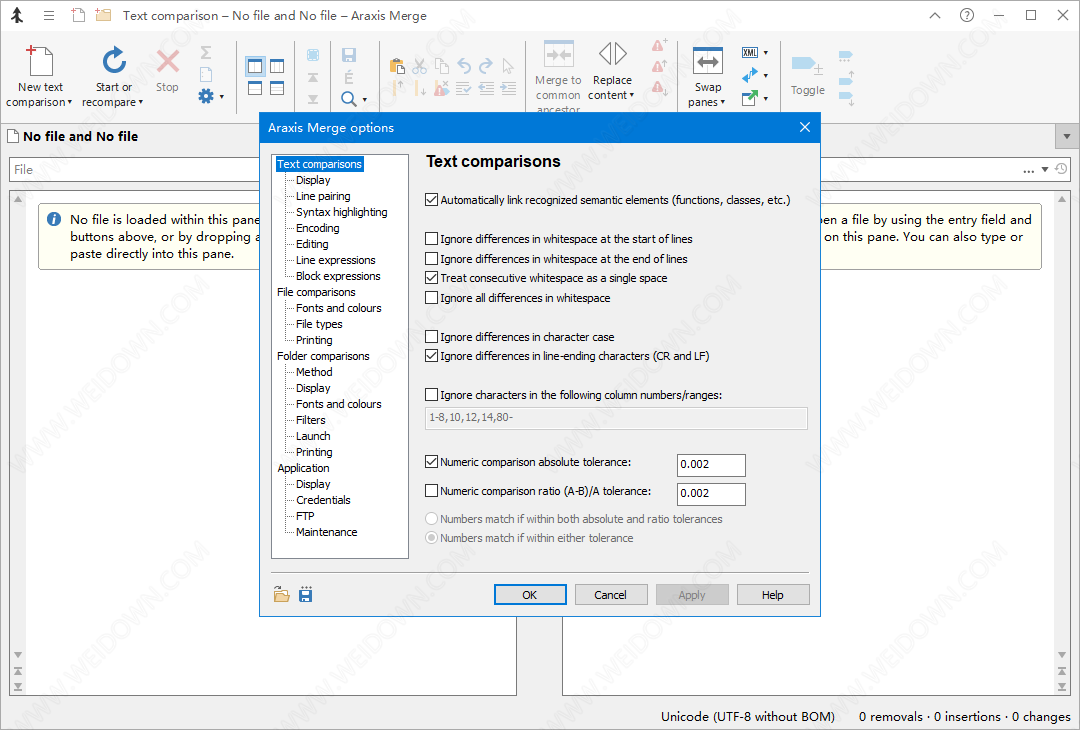Image resolution: width=1080 pixels, height=730 pixels.
Task: Click Cancel in options dialog
Action: click(610, 594)
